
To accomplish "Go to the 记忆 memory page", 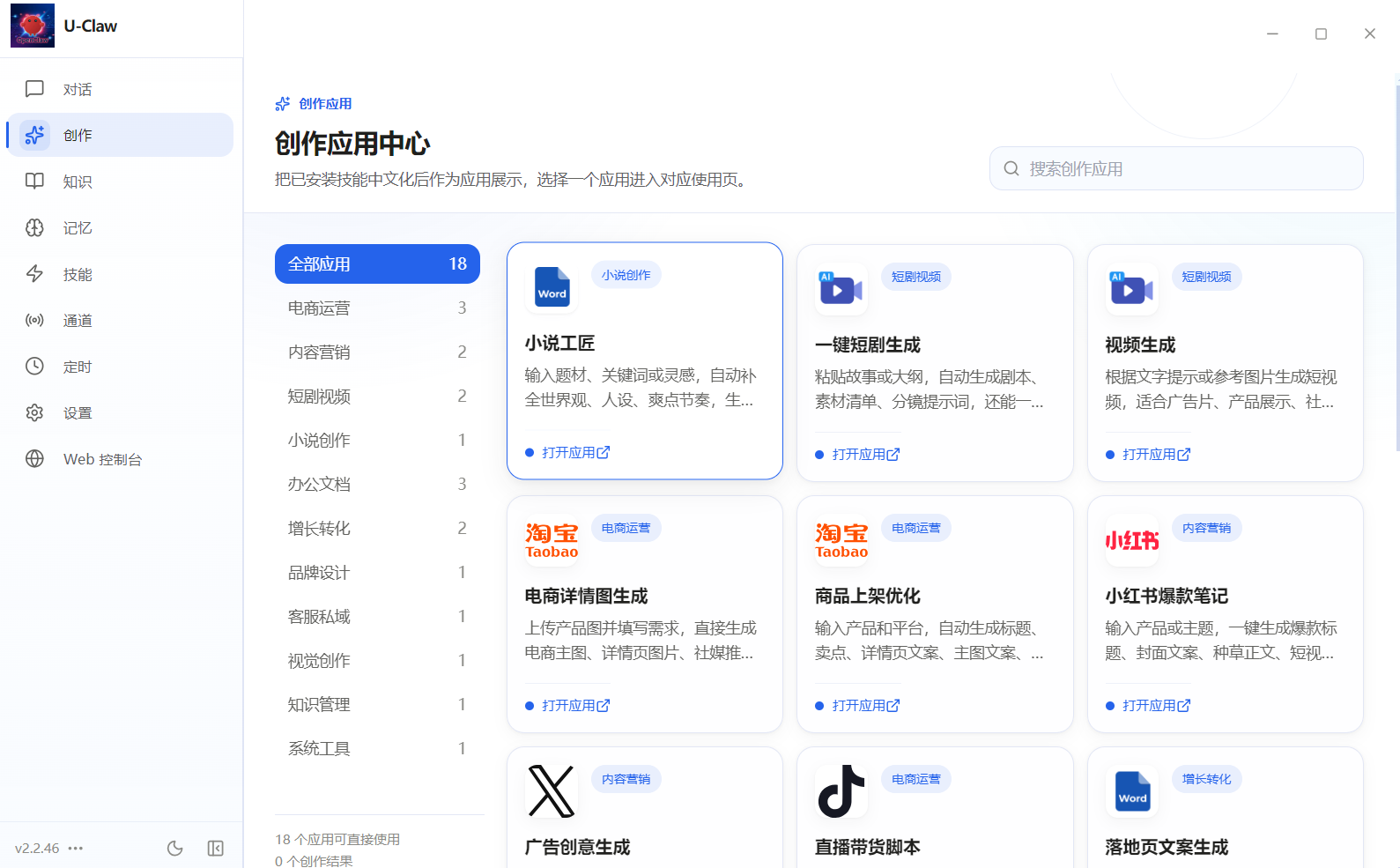I will (x=121, y=227).
